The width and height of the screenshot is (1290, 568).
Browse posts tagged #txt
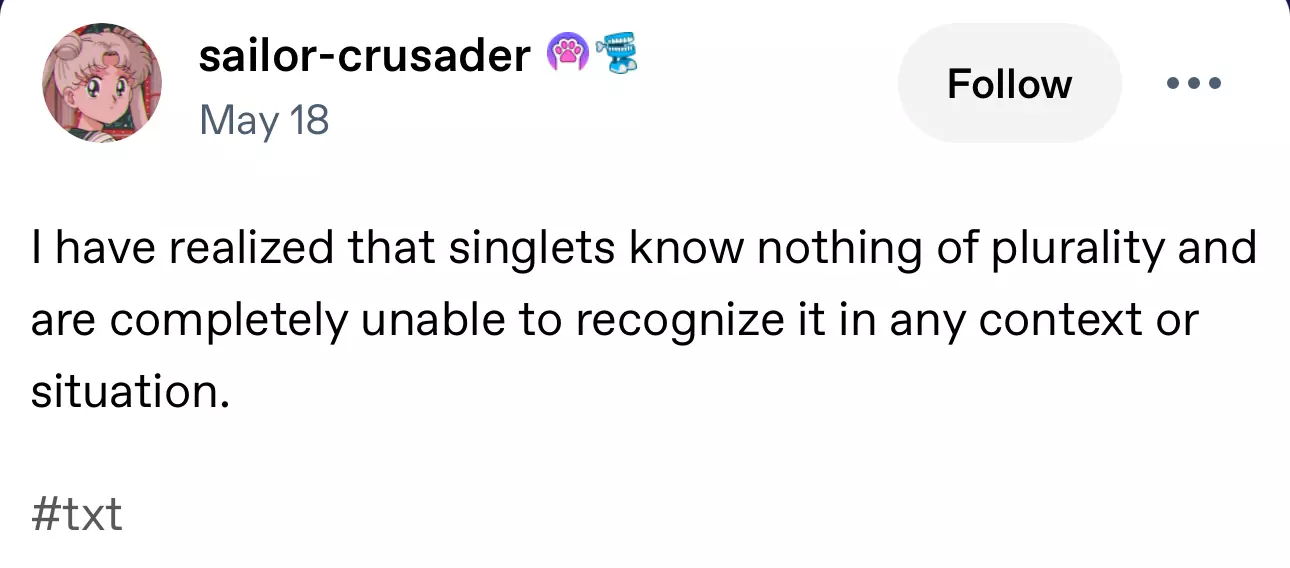pos(77,514)
